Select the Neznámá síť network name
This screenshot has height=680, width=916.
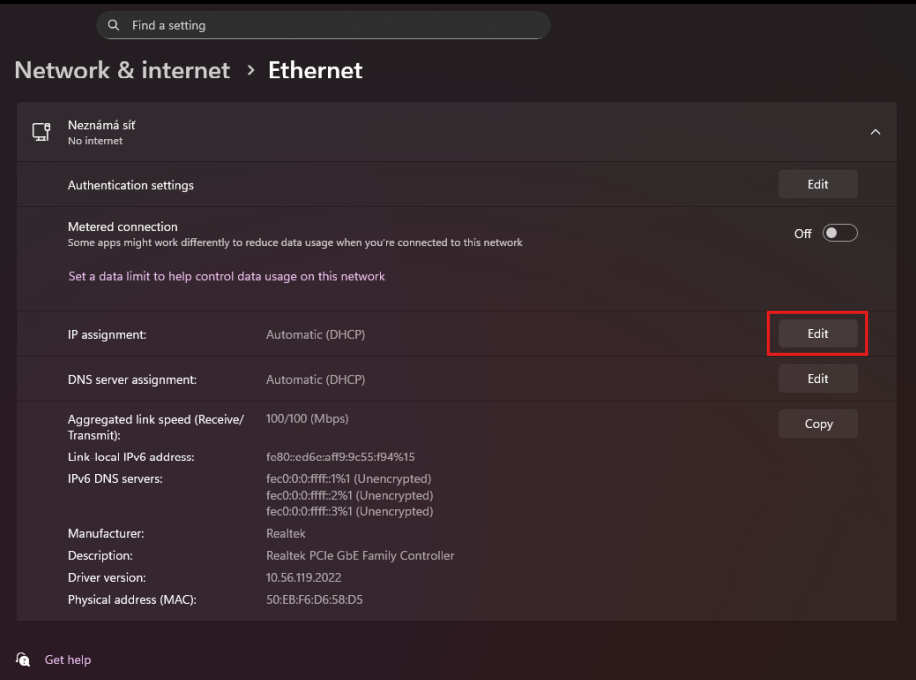101,125
